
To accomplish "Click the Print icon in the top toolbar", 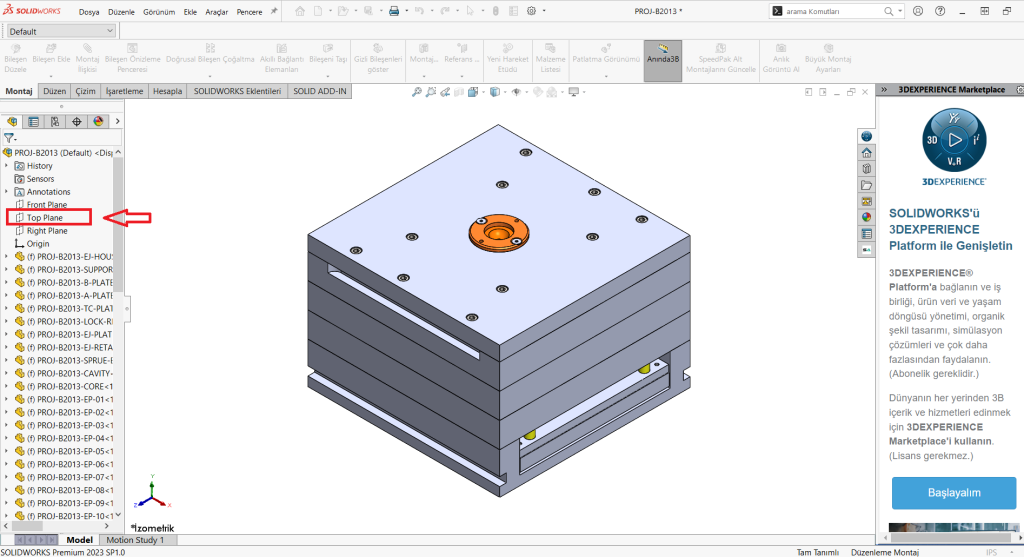I will coord(393,11).
